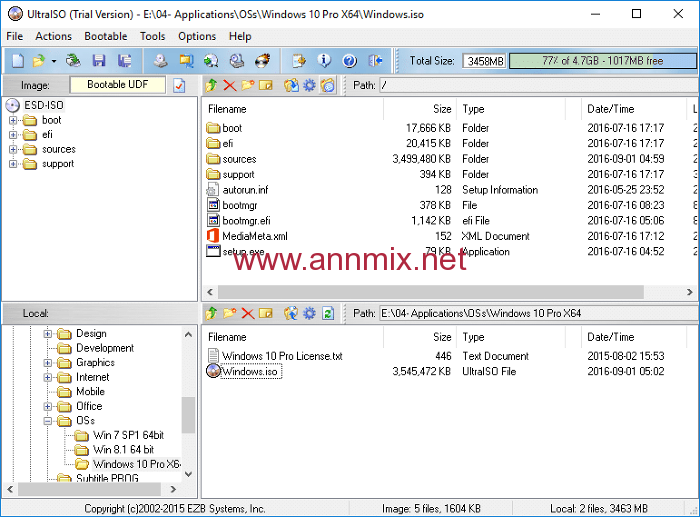Open the Help menu
700x517 pixels.
(240, 36)
